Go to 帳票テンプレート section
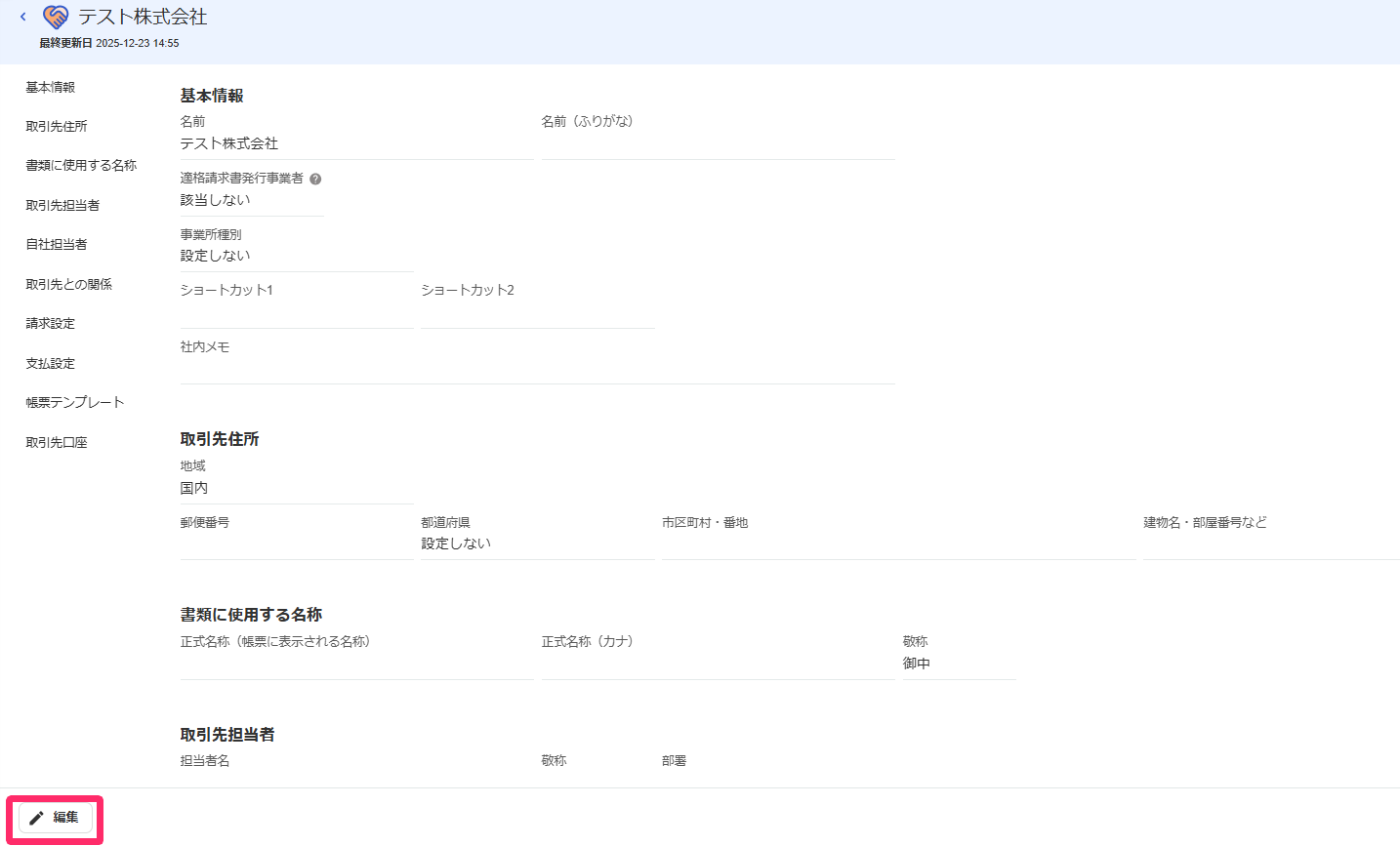This screenshot has width=1400, height=846. click(75, 403)
